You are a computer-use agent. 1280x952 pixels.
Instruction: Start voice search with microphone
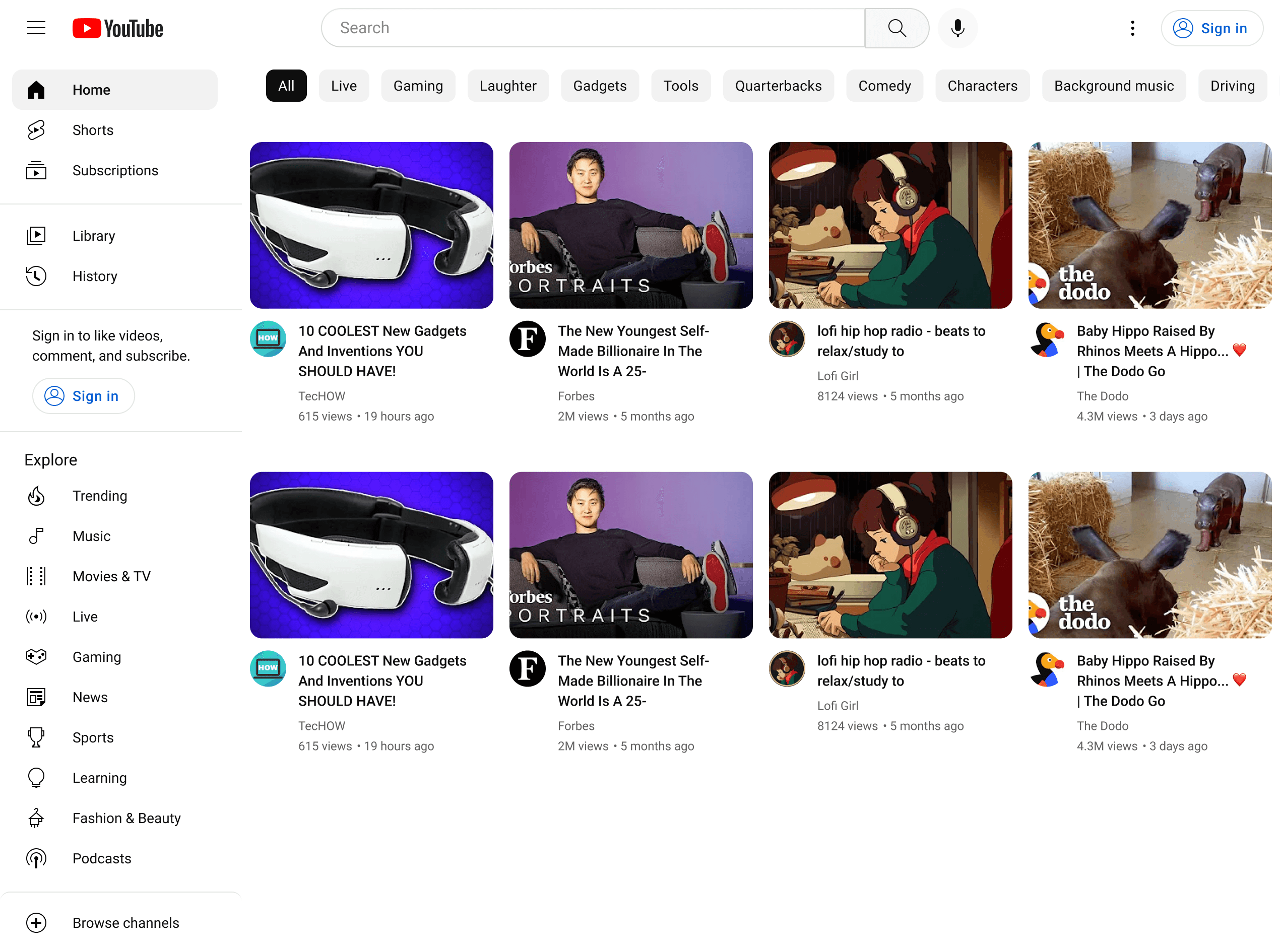click(x=957, y=28)
